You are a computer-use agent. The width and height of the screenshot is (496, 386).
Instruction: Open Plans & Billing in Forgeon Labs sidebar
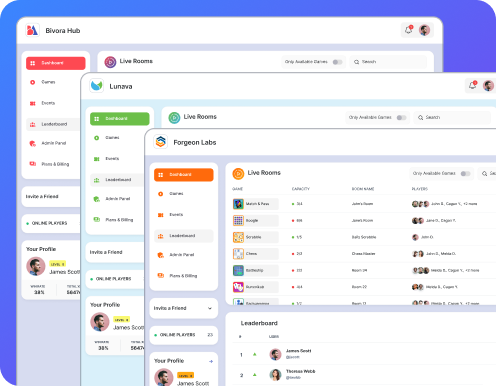[184, 276]
